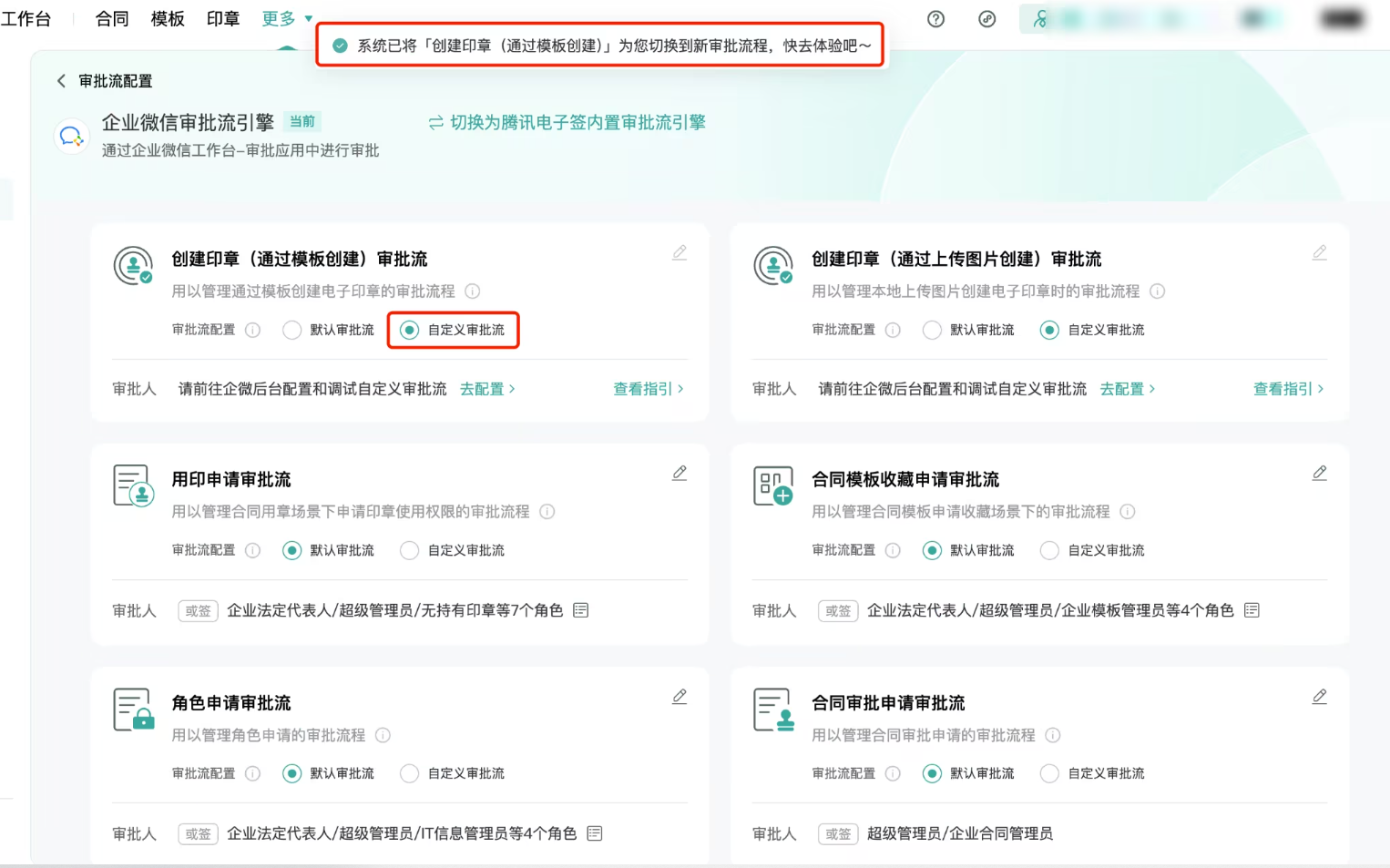Open the 印章 menu item
This screenshot has width=1390, height=868.
coord(223,18)
